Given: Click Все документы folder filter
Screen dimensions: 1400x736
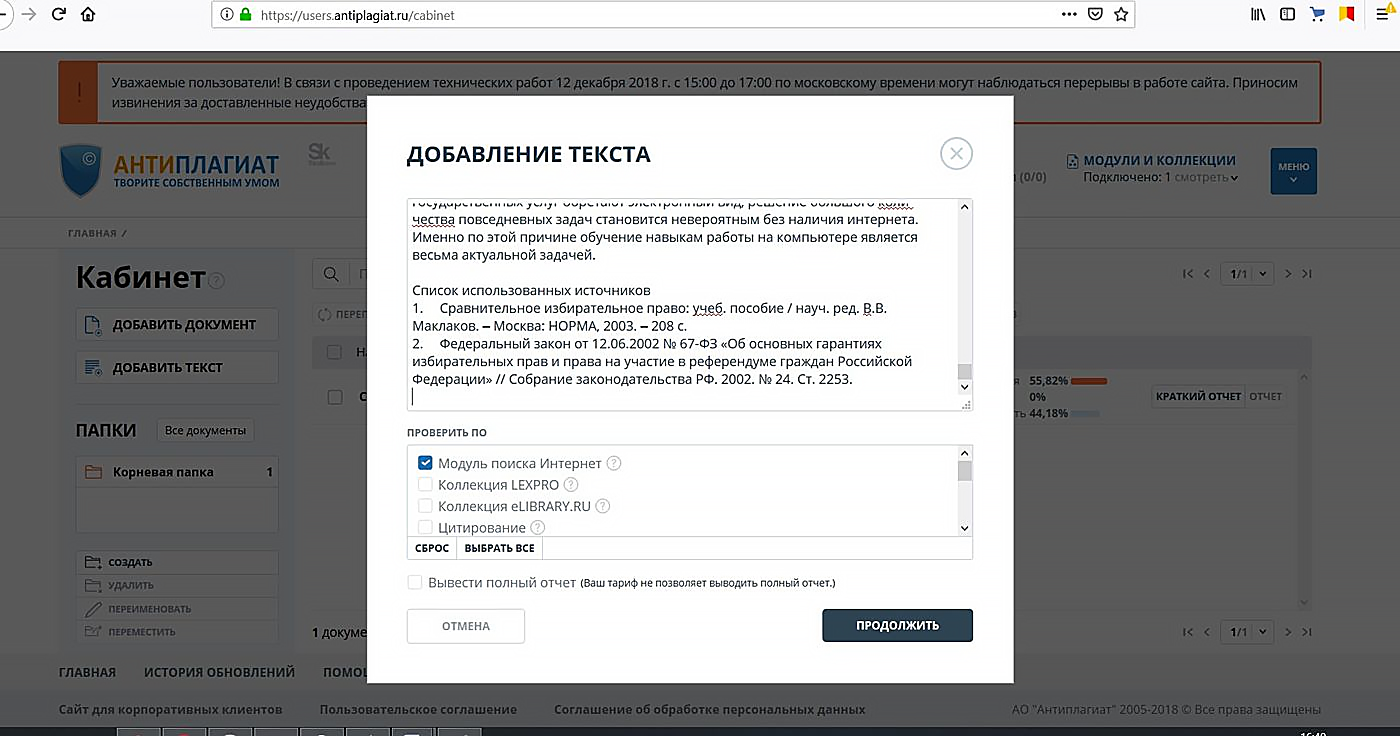Looking at the screenshot, I should click(205, 431).
